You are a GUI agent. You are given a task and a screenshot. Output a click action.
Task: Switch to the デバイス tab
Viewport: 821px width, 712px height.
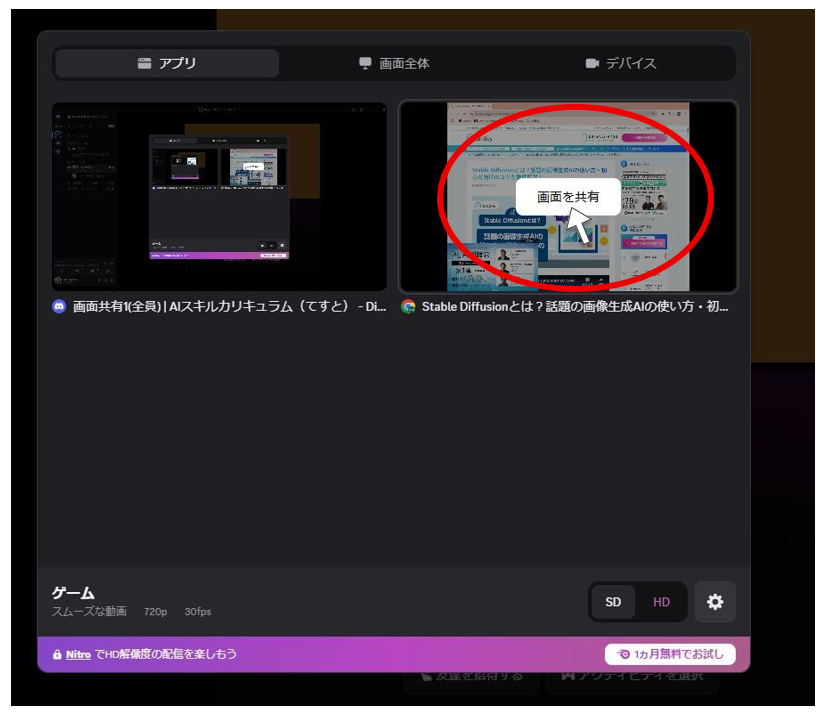620,63
